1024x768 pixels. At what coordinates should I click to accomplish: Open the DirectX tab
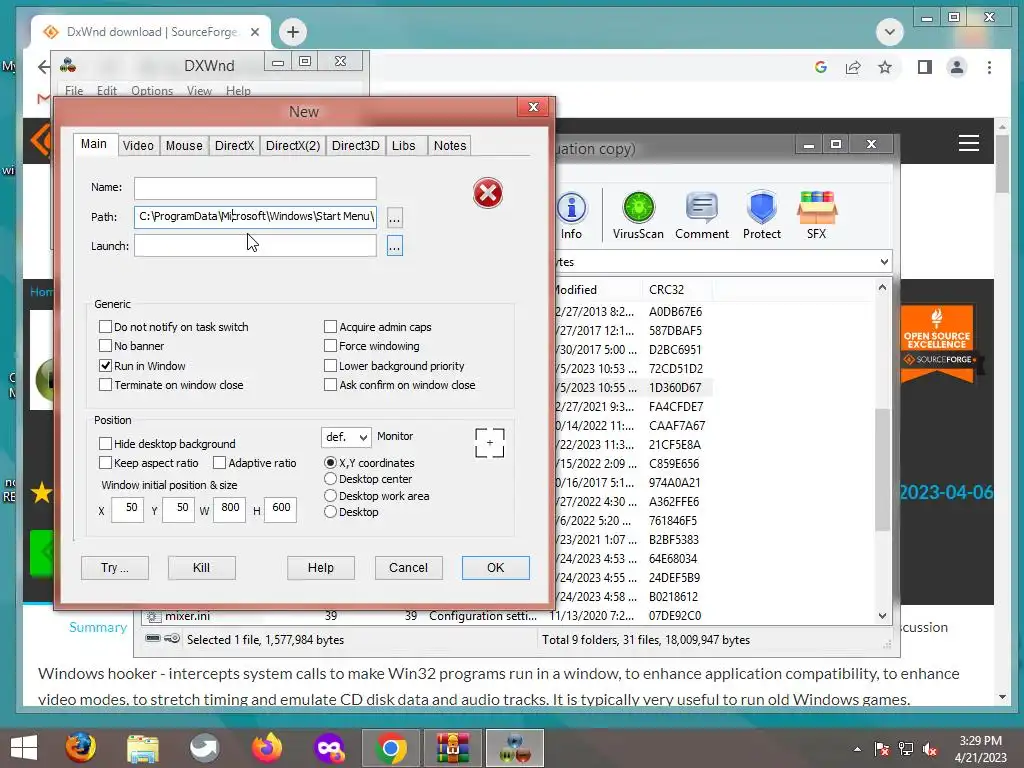pos(234,146)
